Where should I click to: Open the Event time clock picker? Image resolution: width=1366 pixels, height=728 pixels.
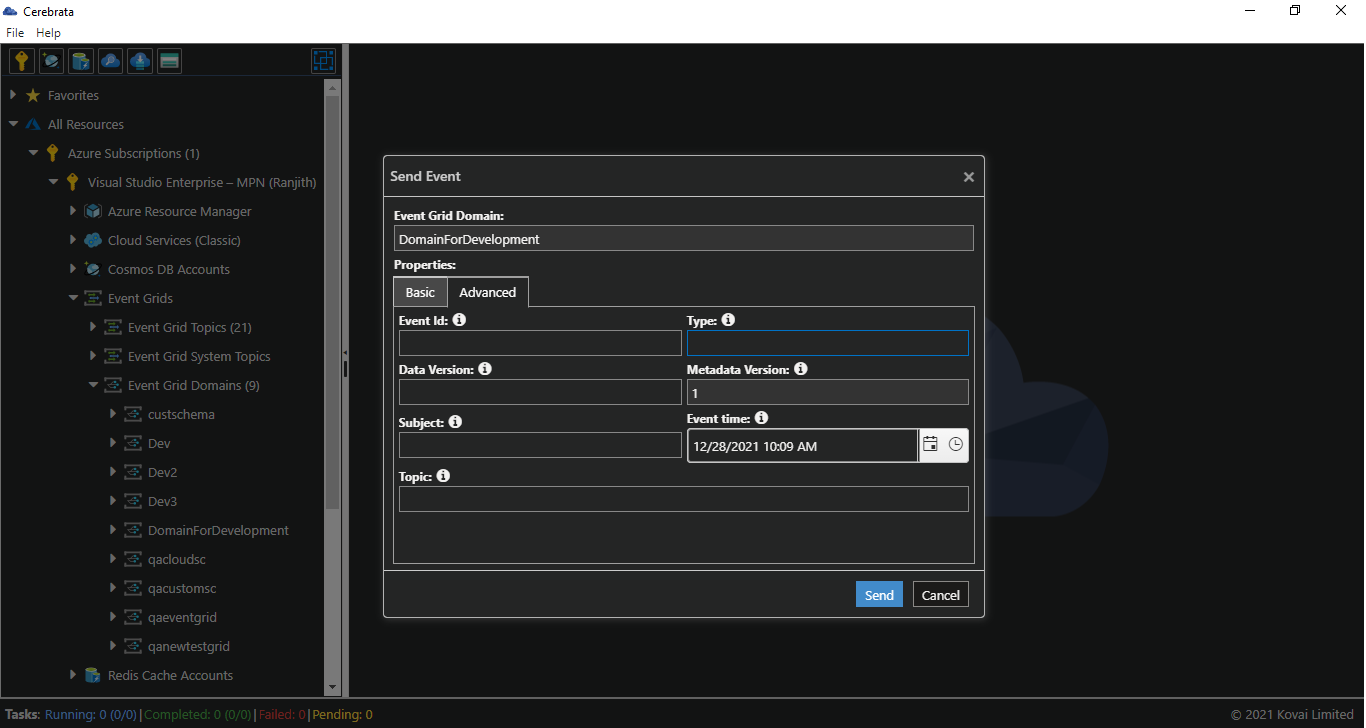click(x=956, y=445)
